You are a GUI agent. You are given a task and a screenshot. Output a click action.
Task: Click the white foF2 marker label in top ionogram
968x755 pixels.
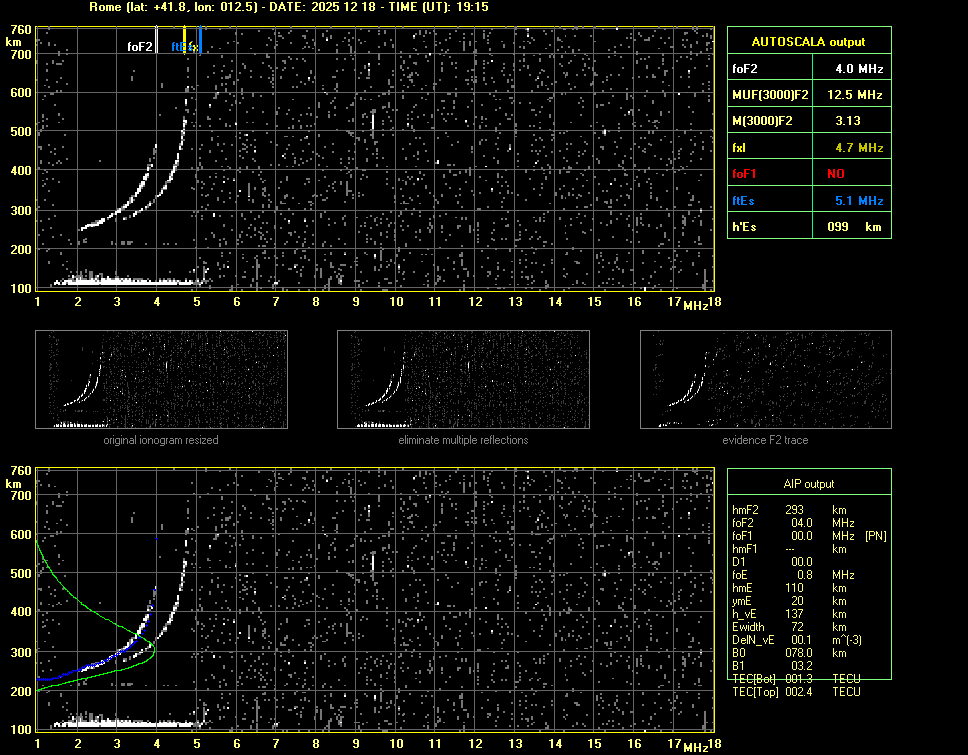[x=140, y=47]
